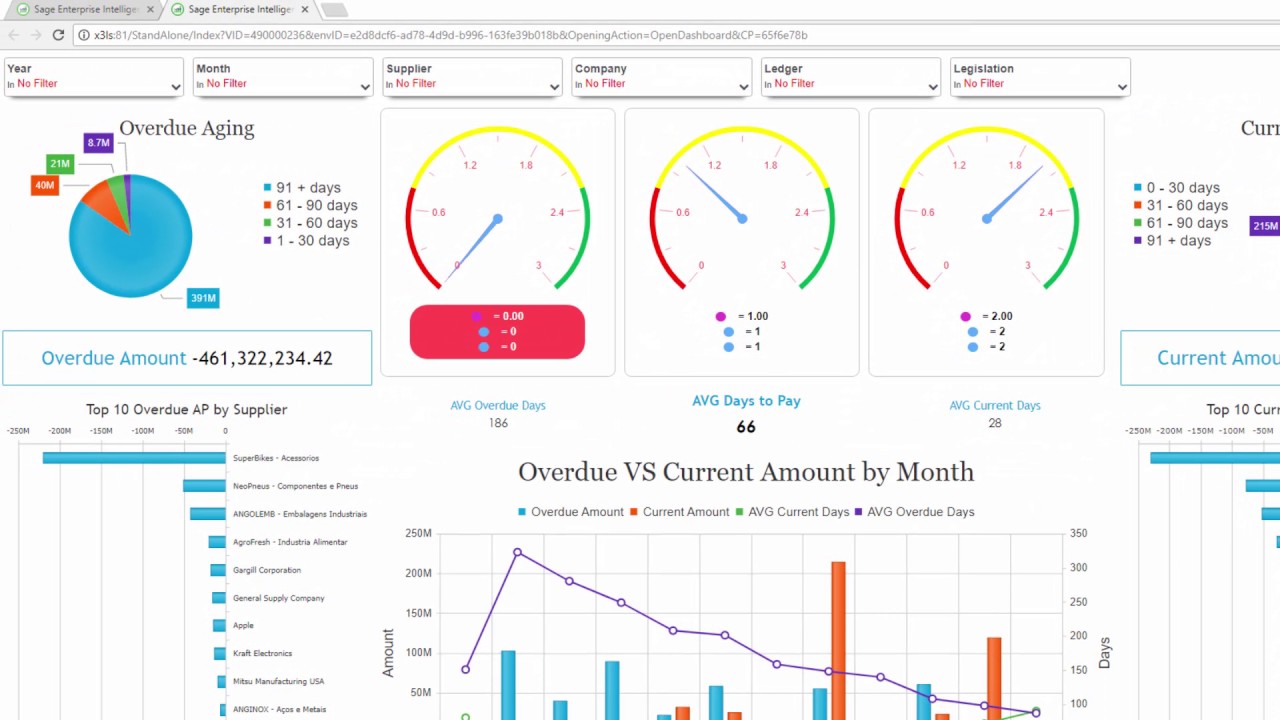Close the second Sage Enterprise Intelligence tab
Viewport: 1280px width, 720px height.
(306, 10)
